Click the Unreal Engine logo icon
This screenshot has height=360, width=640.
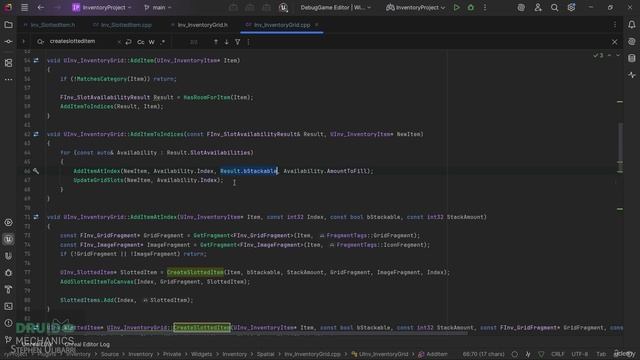(283, 7)
